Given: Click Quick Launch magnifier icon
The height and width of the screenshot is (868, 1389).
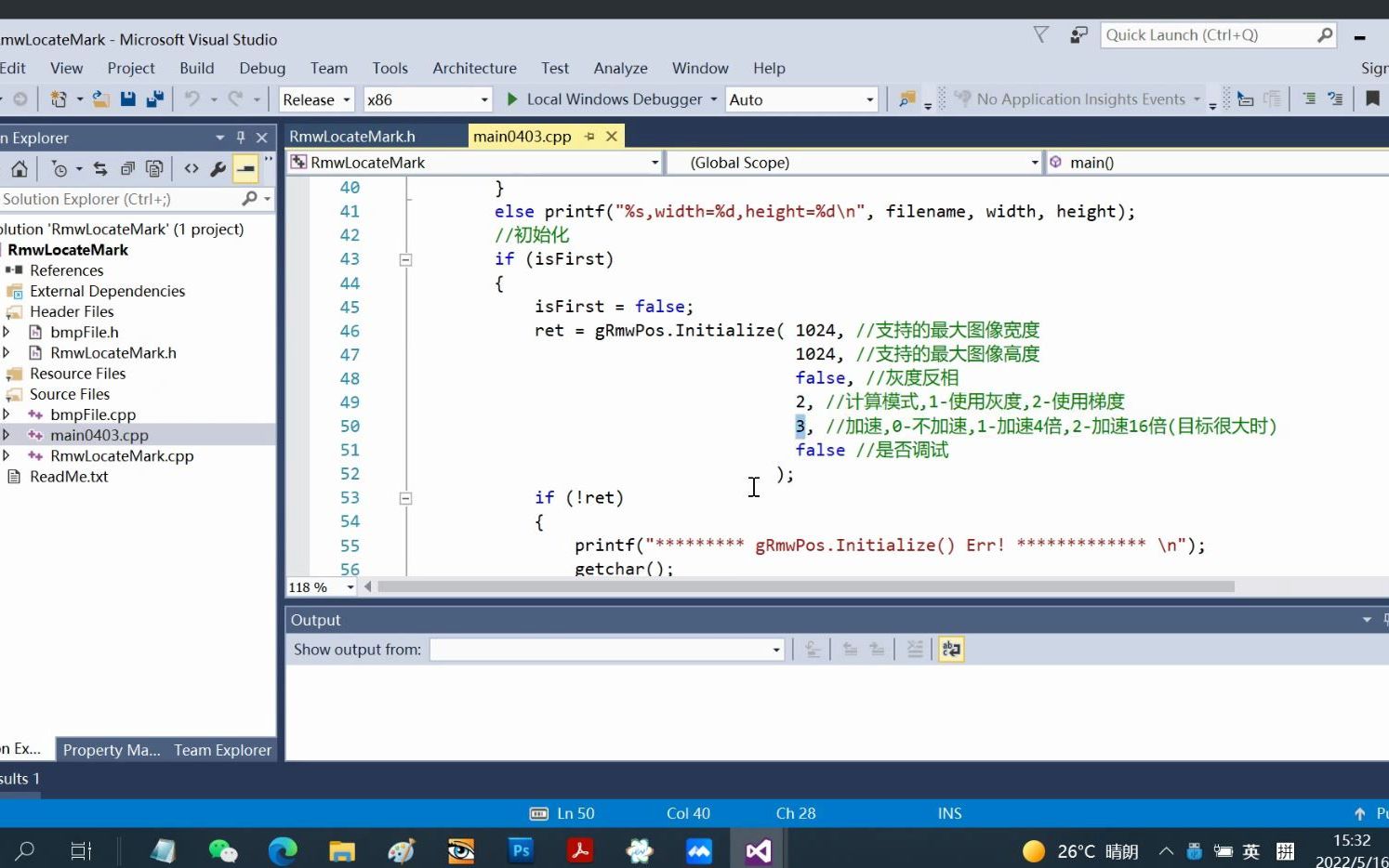Looking at the screenshot, I should pyautogui.click(x=1325, y=35).
